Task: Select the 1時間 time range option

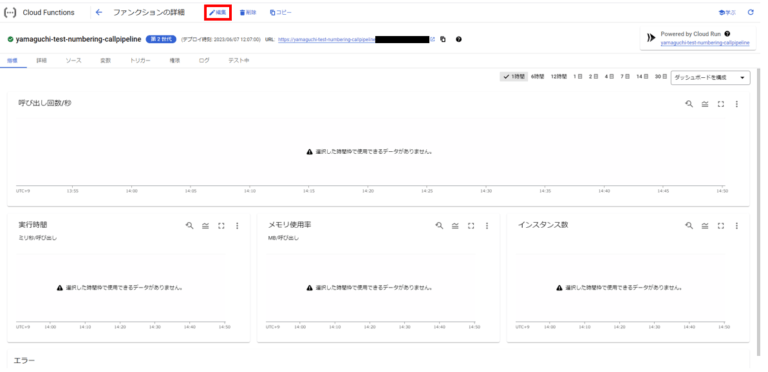Action: (x=514, y=77)
